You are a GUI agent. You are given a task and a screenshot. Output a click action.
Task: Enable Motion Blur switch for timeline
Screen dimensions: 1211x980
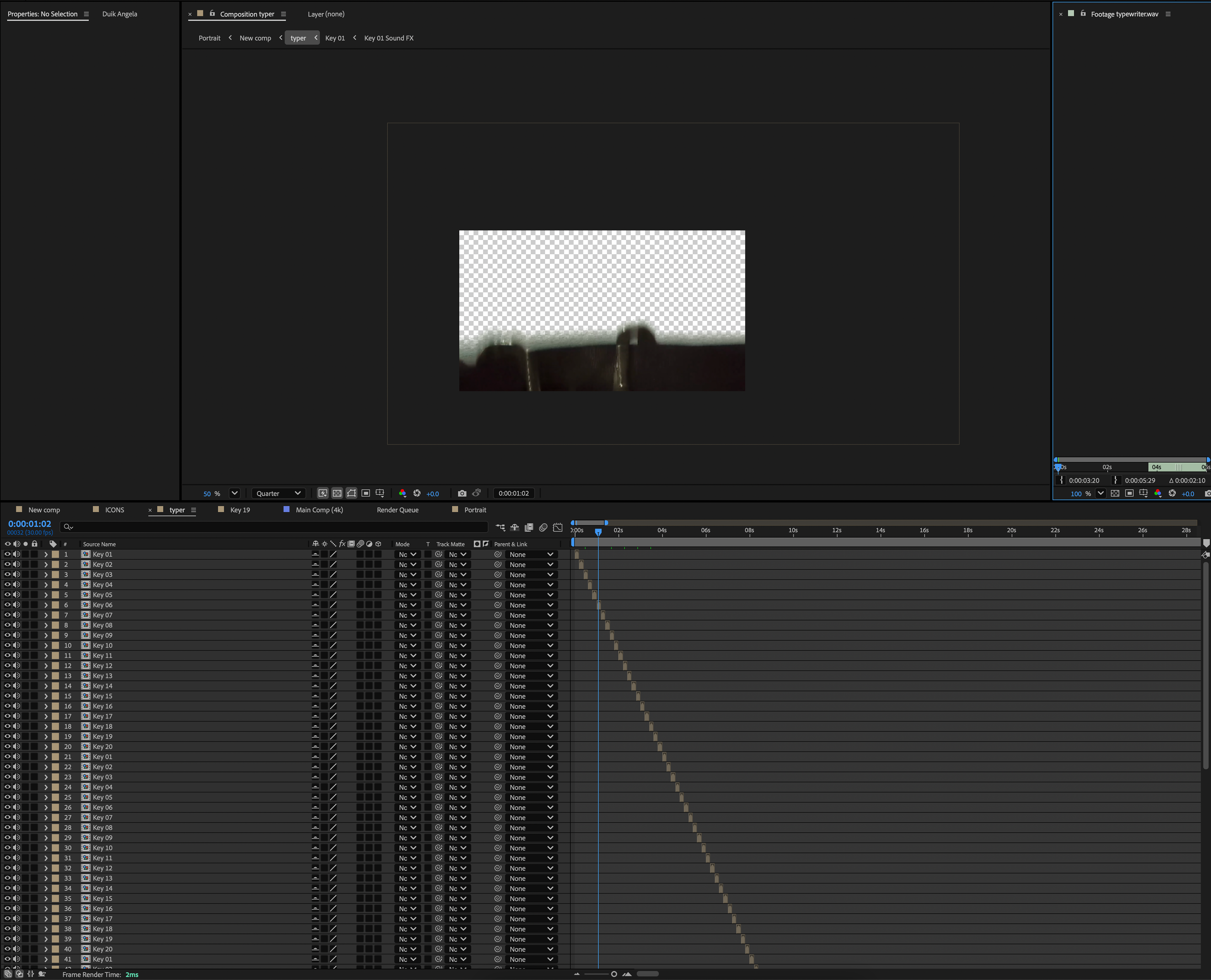pyautogui.click(x=543, y=527)
